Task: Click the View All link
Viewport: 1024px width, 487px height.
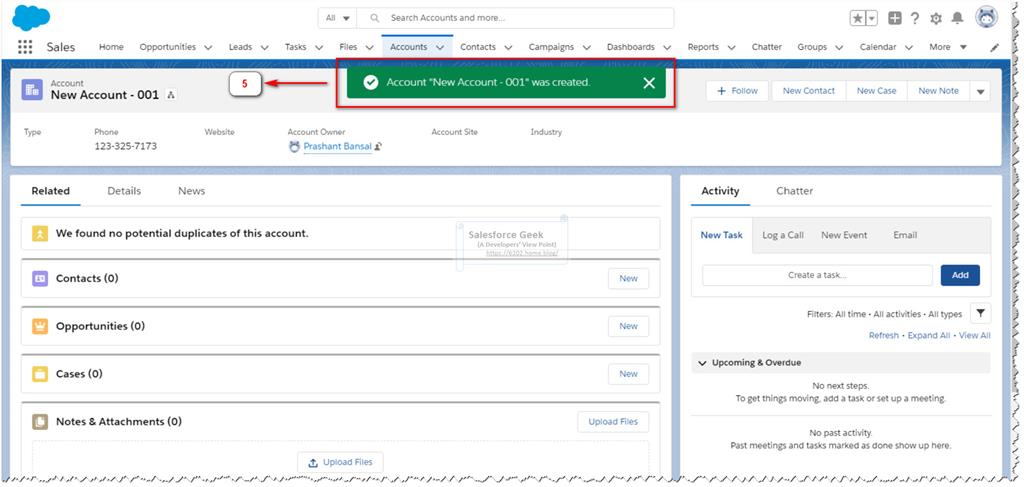Action: (x=974, y=336)
